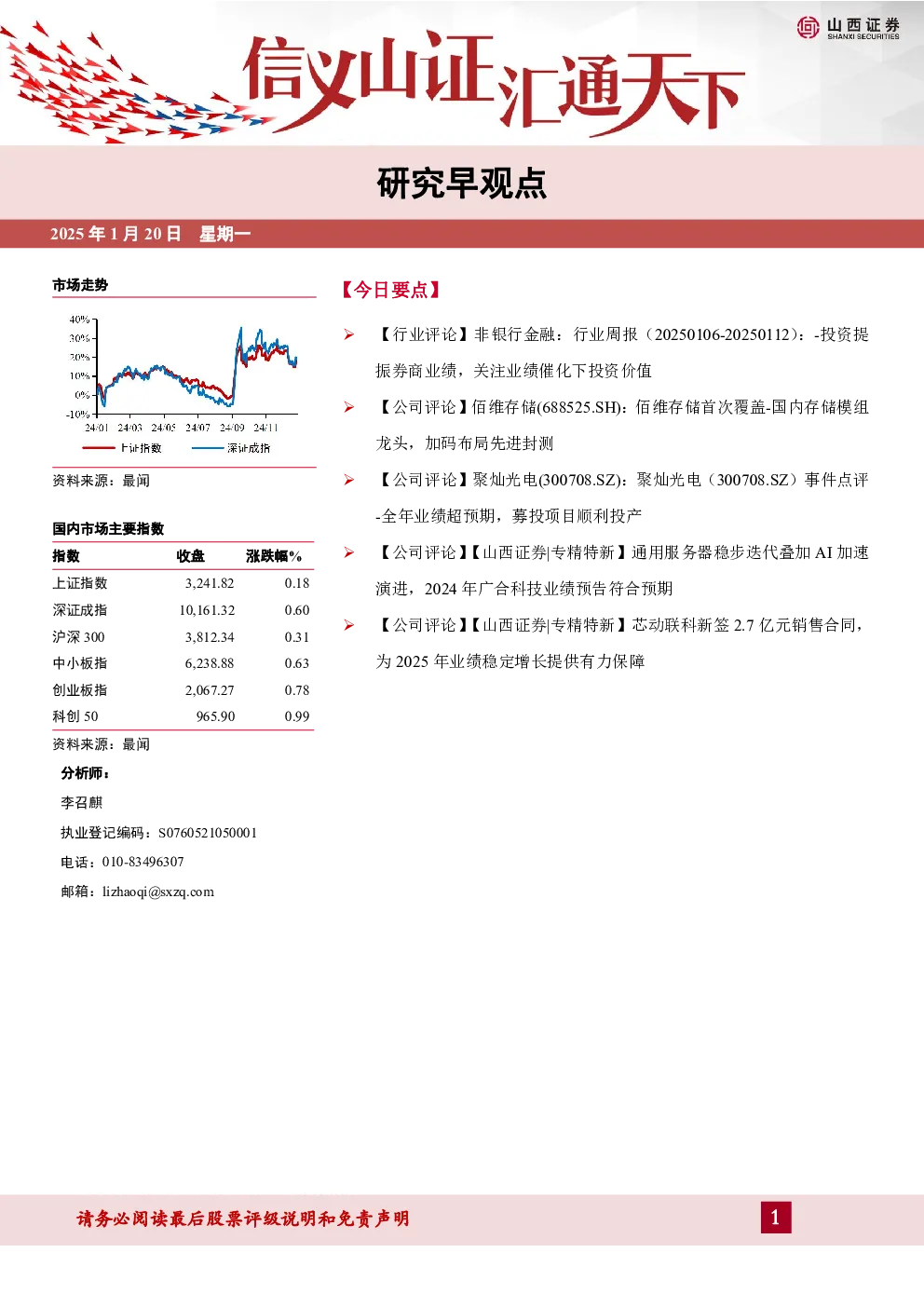
Task: Click the 市场走势 section heading
Action: (80, 285)
